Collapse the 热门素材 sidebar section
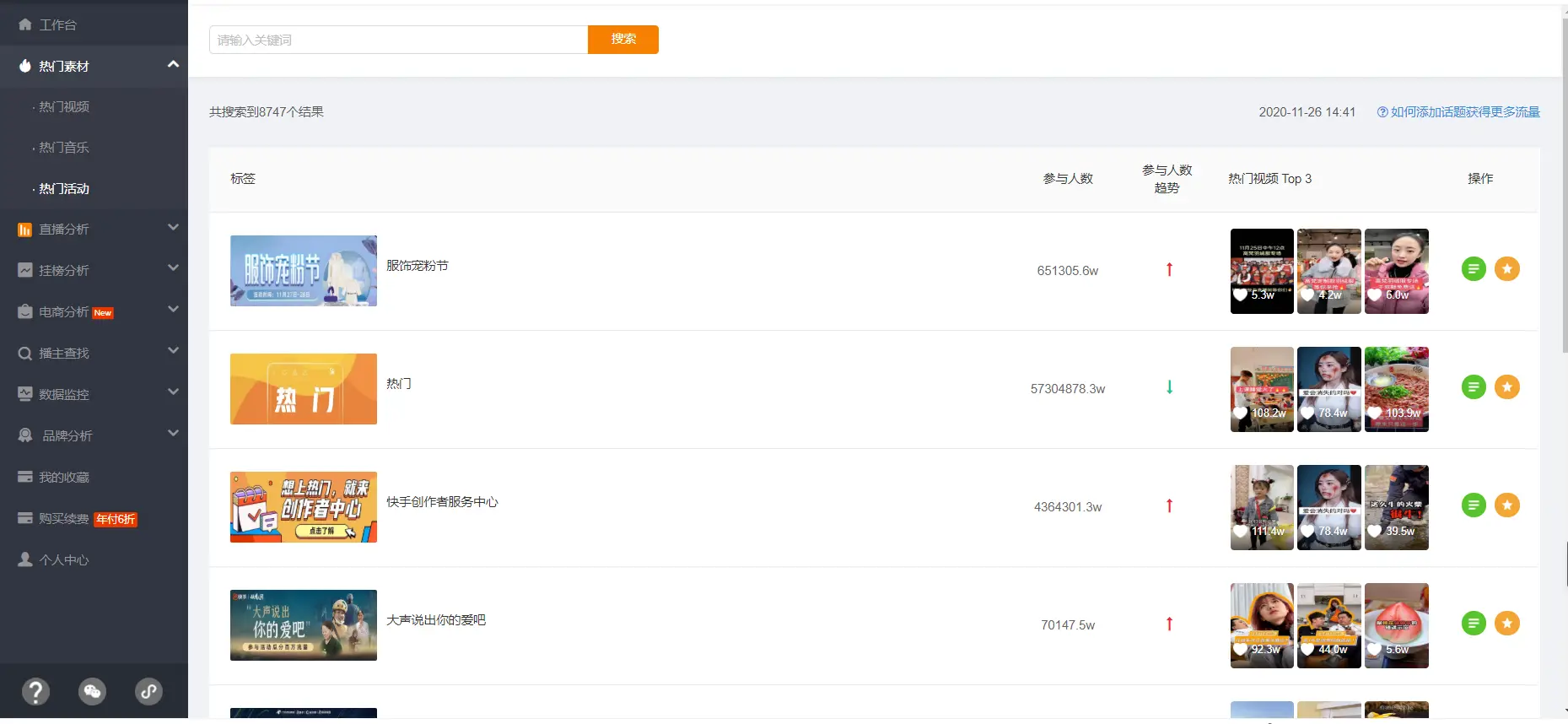Screen dimensions: 1568x724 tap(94, 66)
